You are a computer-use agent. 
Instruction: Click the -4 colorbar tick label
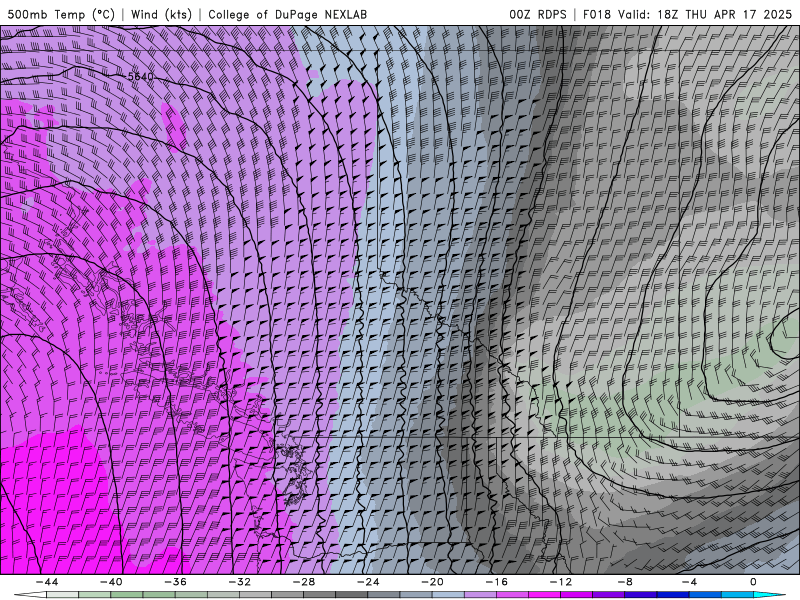689,582
